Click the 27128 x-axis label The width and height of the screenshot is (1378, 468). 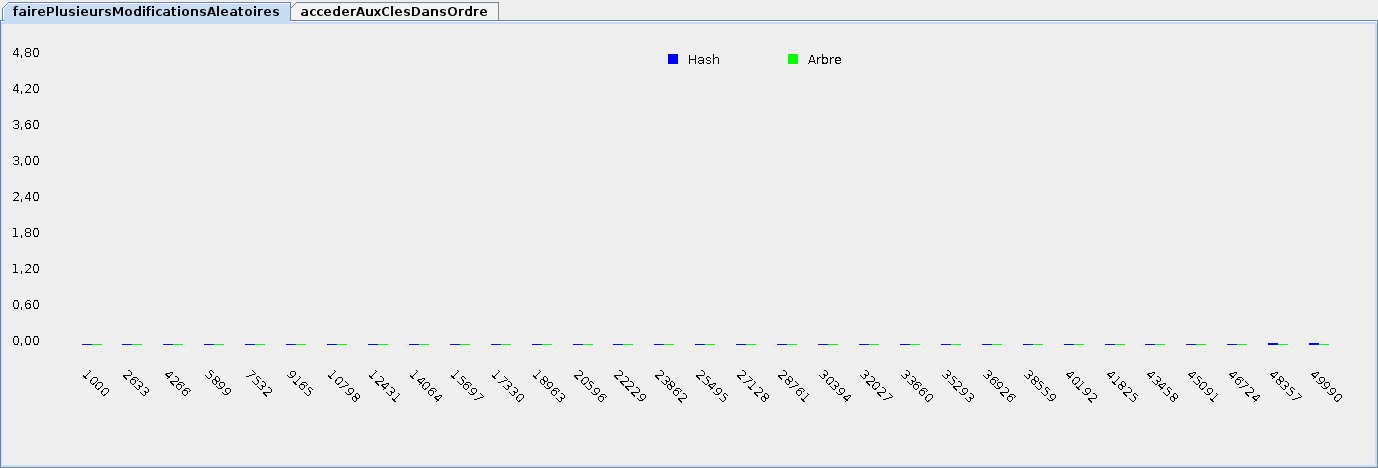click(x=753, y=385)
